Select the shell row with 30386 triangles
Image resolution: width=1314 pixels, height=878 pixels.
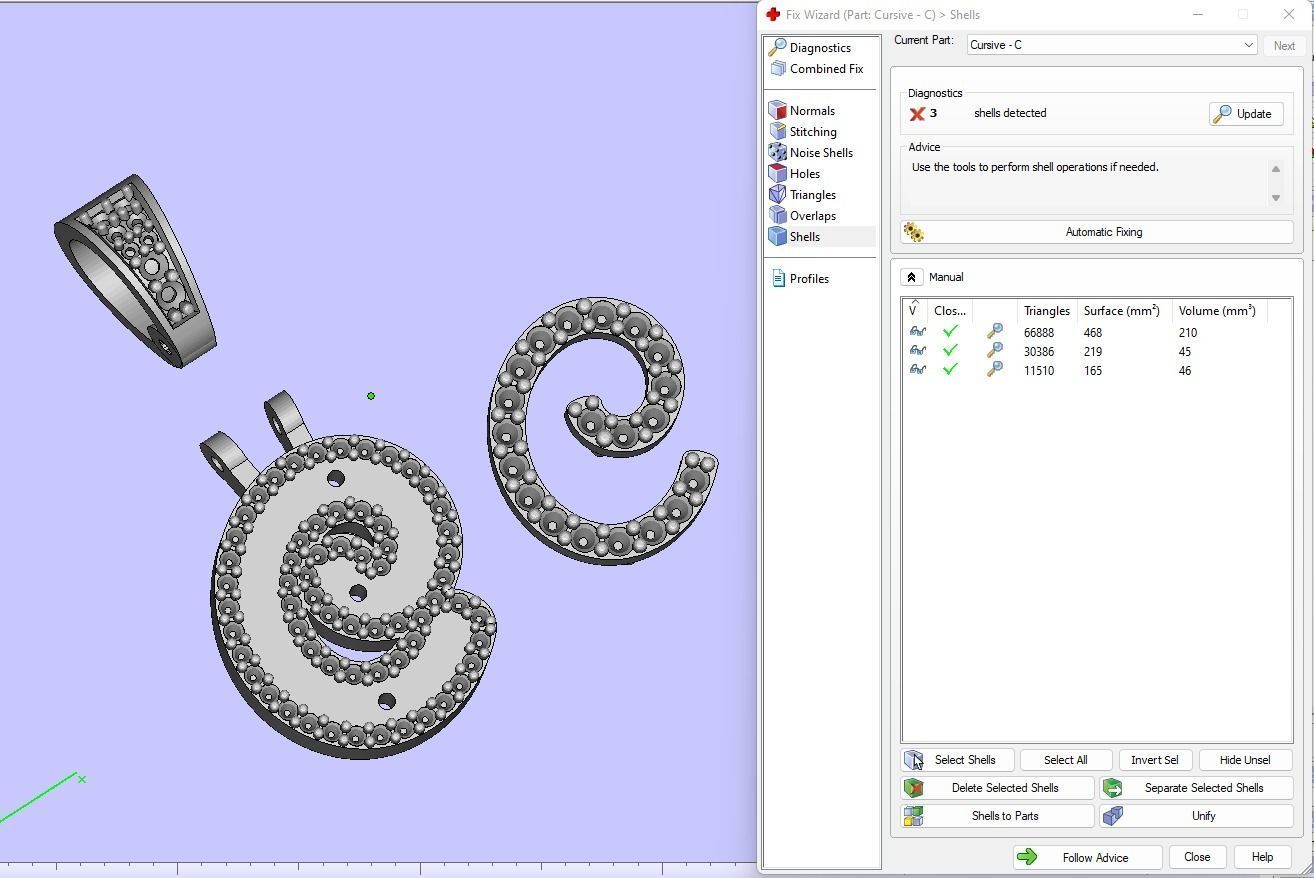pos(1097,352)
